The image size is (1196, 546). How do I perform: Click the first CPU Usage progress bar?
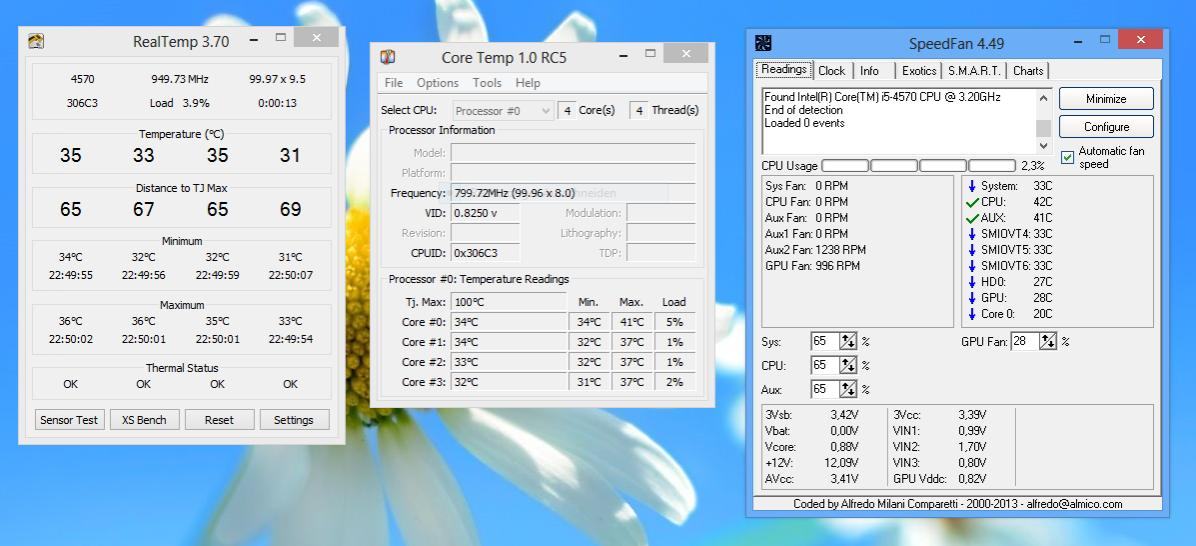[844, 165]
